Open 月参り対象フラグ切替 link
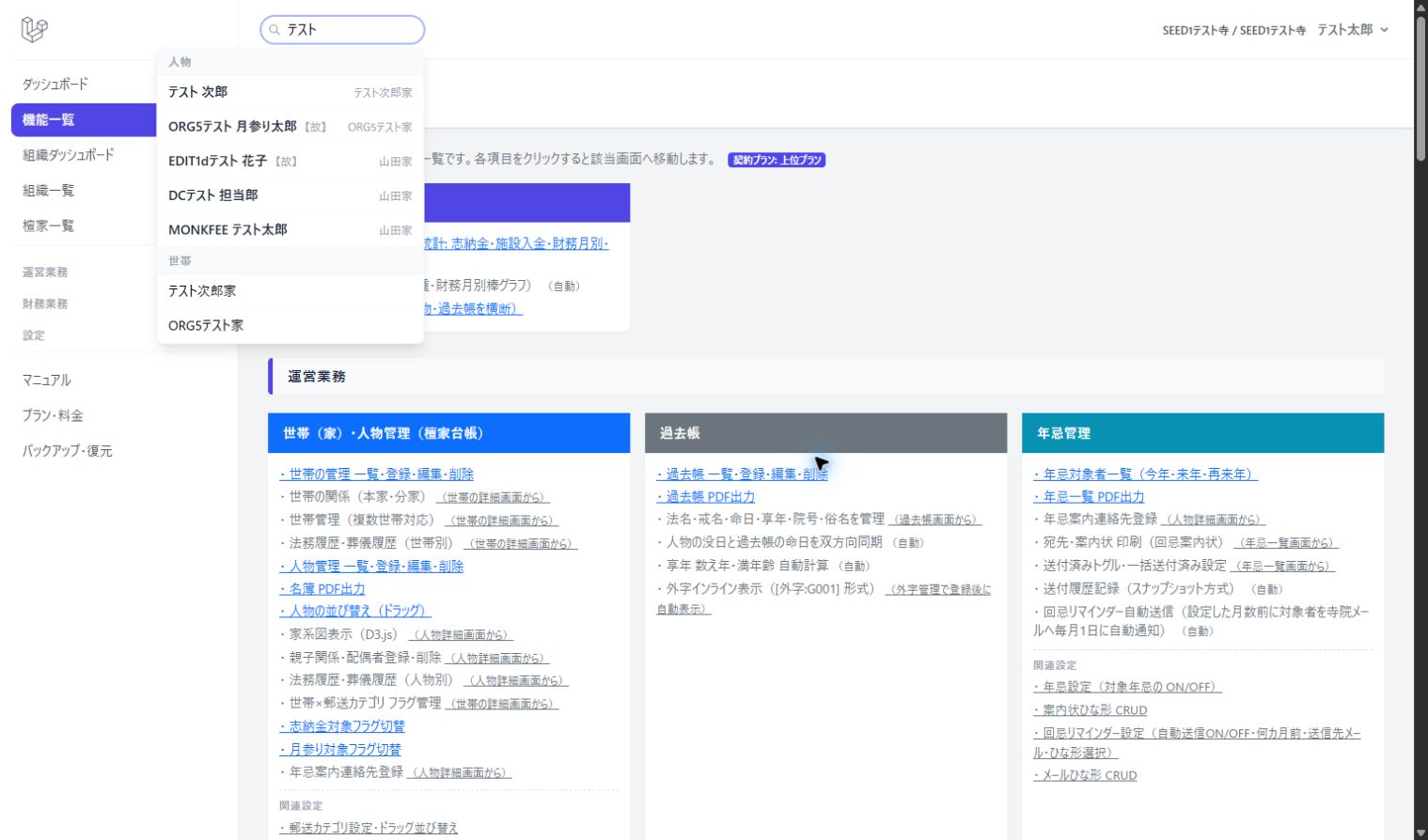 (340, 750)
